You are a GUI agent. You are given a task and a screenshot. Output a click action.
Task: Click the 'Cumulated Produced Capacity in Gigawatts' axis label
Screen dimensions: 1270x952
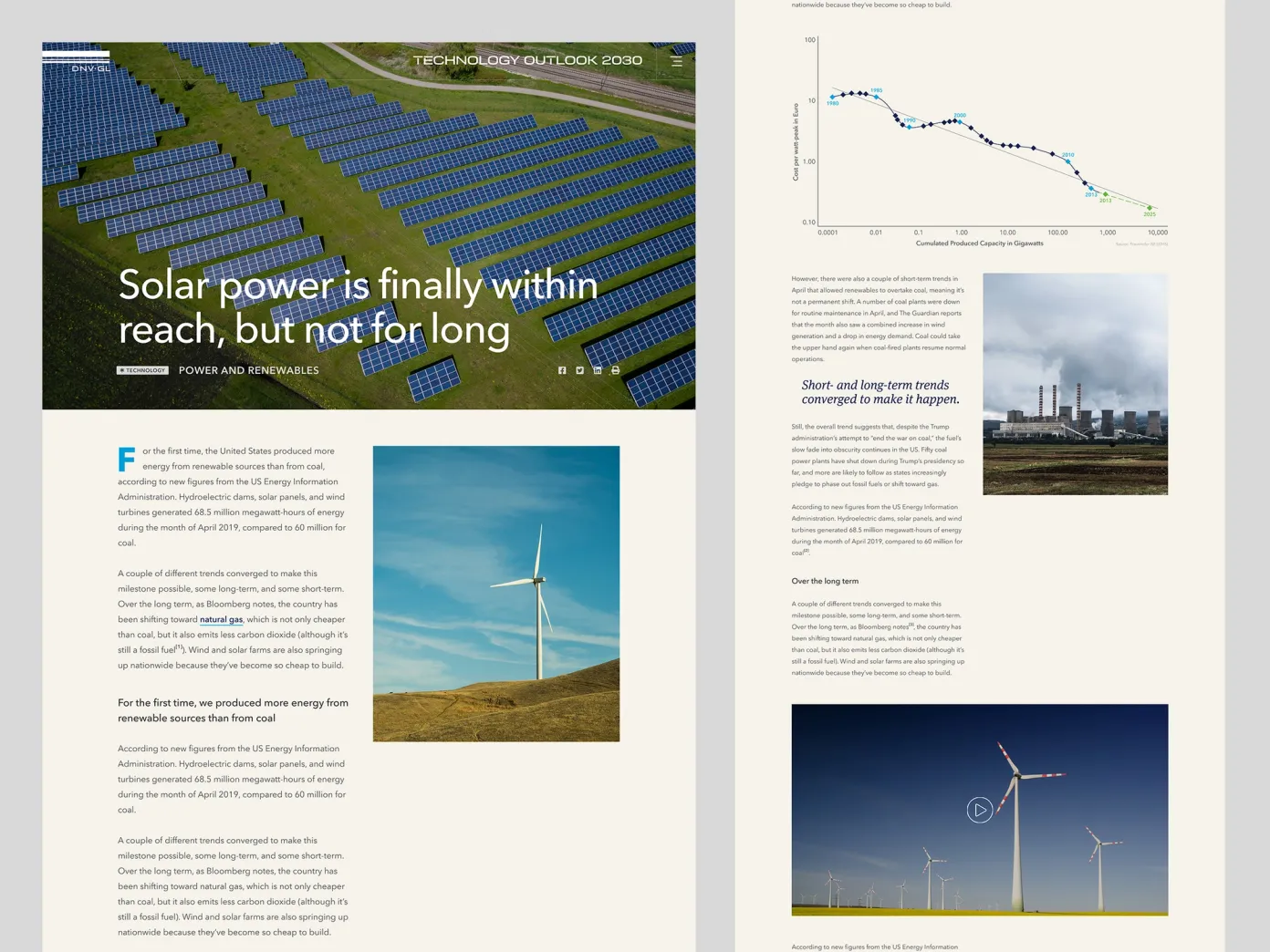pos(979,243)
